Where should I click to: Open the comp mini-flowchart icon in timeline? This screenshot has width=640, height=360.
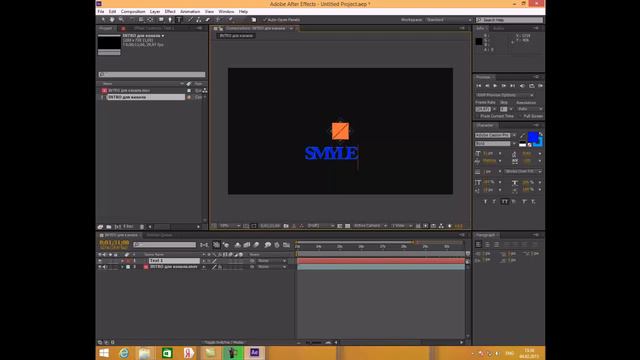coord(204,245)
